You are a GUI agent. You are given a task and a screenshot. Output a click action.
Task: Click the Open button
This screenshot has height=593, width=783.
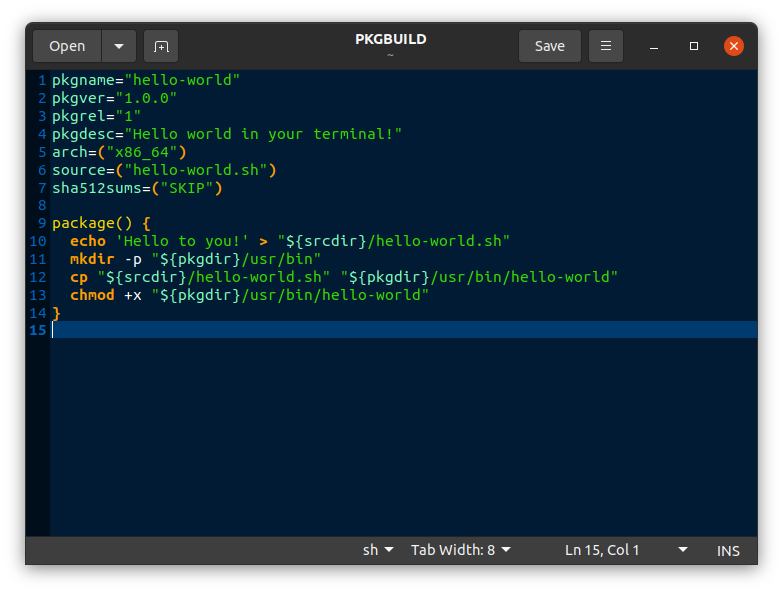click(x=67, y=46)
